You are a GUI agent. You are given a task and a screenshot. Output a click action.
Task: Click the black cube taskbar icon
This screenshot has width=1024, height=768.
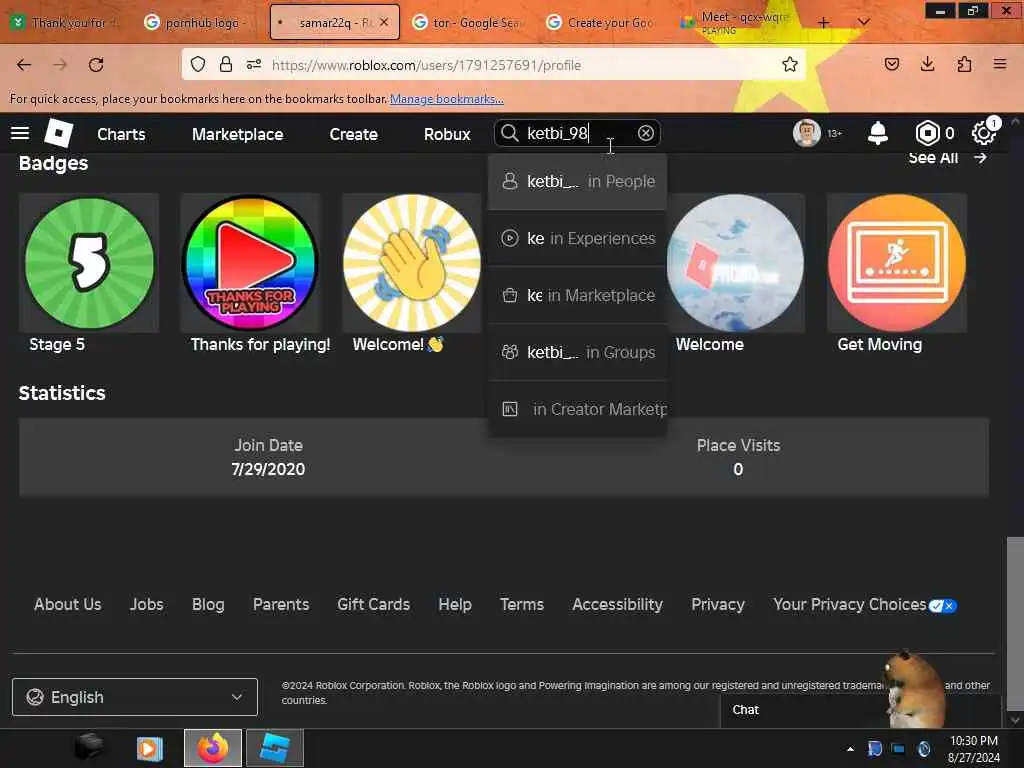[x=89, y=747]
